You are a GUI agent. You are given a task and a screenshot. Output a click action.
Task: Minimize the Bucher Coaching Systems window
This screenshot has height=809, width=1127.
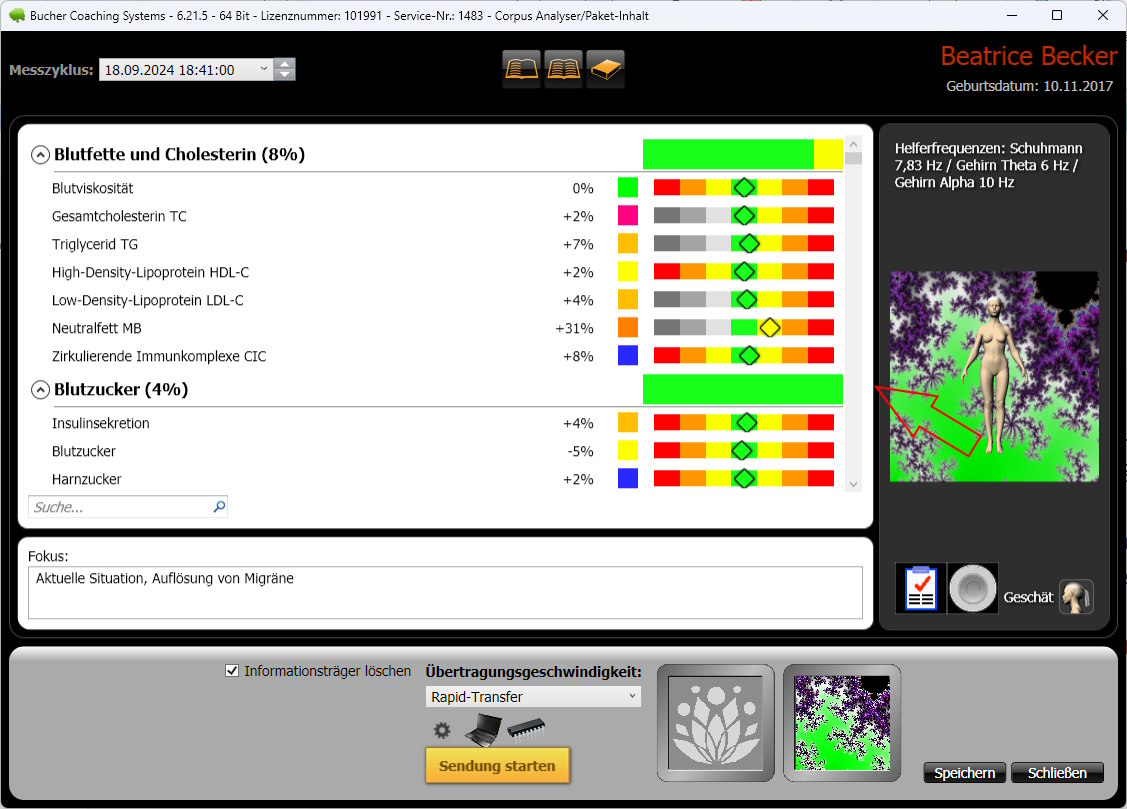pyautogui.click(x=1012, y=15)
